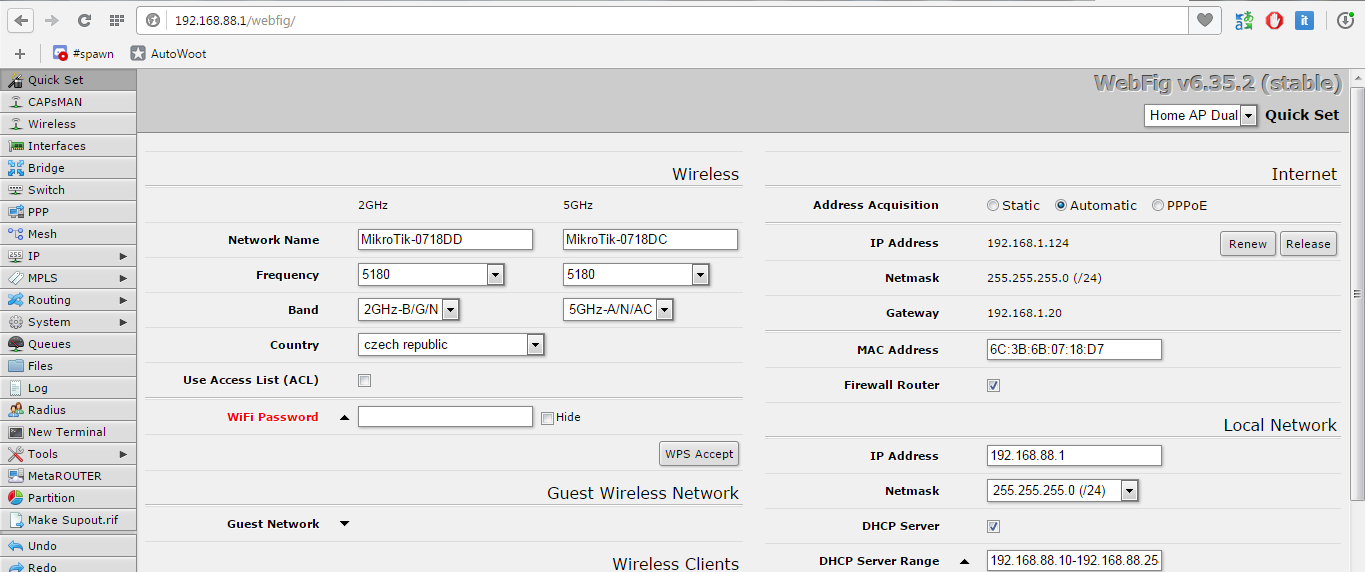This screenshot has width=1365, height=572.
Task: Click the Partition pie icon
Action: pyautogui.click(x=15, y=498)
